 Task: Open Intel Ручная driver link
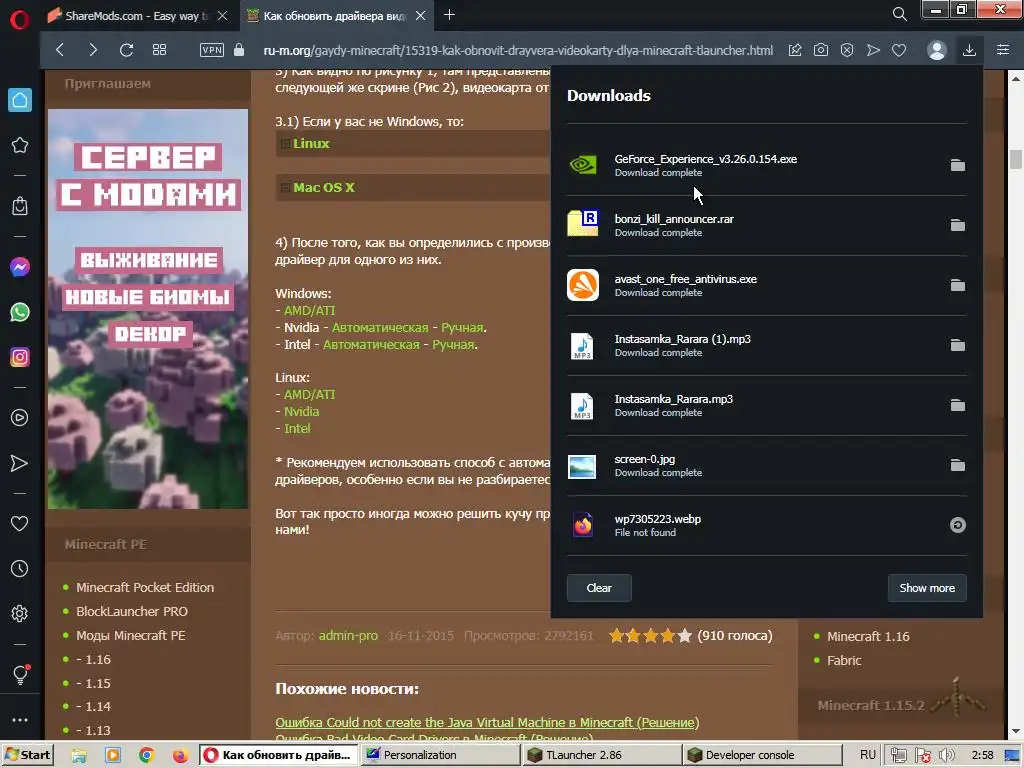[x=454, y=345]
